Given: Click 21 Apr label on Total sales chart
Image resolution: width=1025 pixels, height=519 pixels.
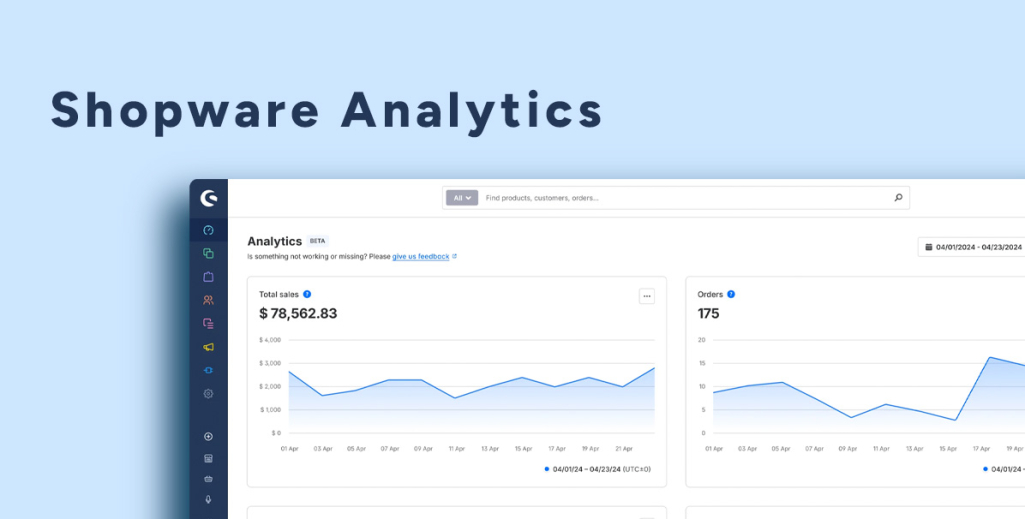Looking at the screenshot, I should [x=624, y=449].
